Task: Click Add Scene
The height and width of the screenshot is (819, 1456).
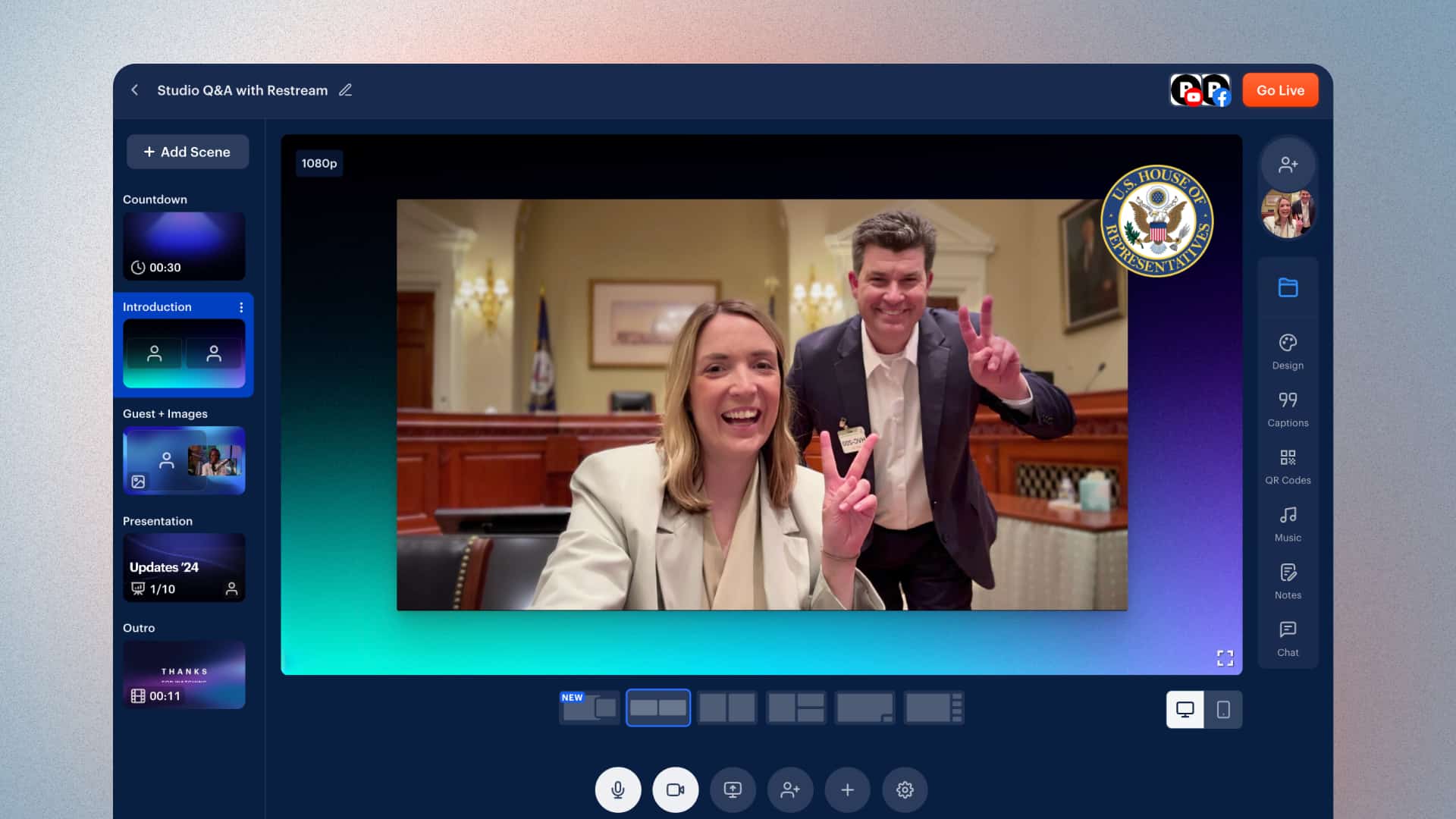Action: [187, 152]
